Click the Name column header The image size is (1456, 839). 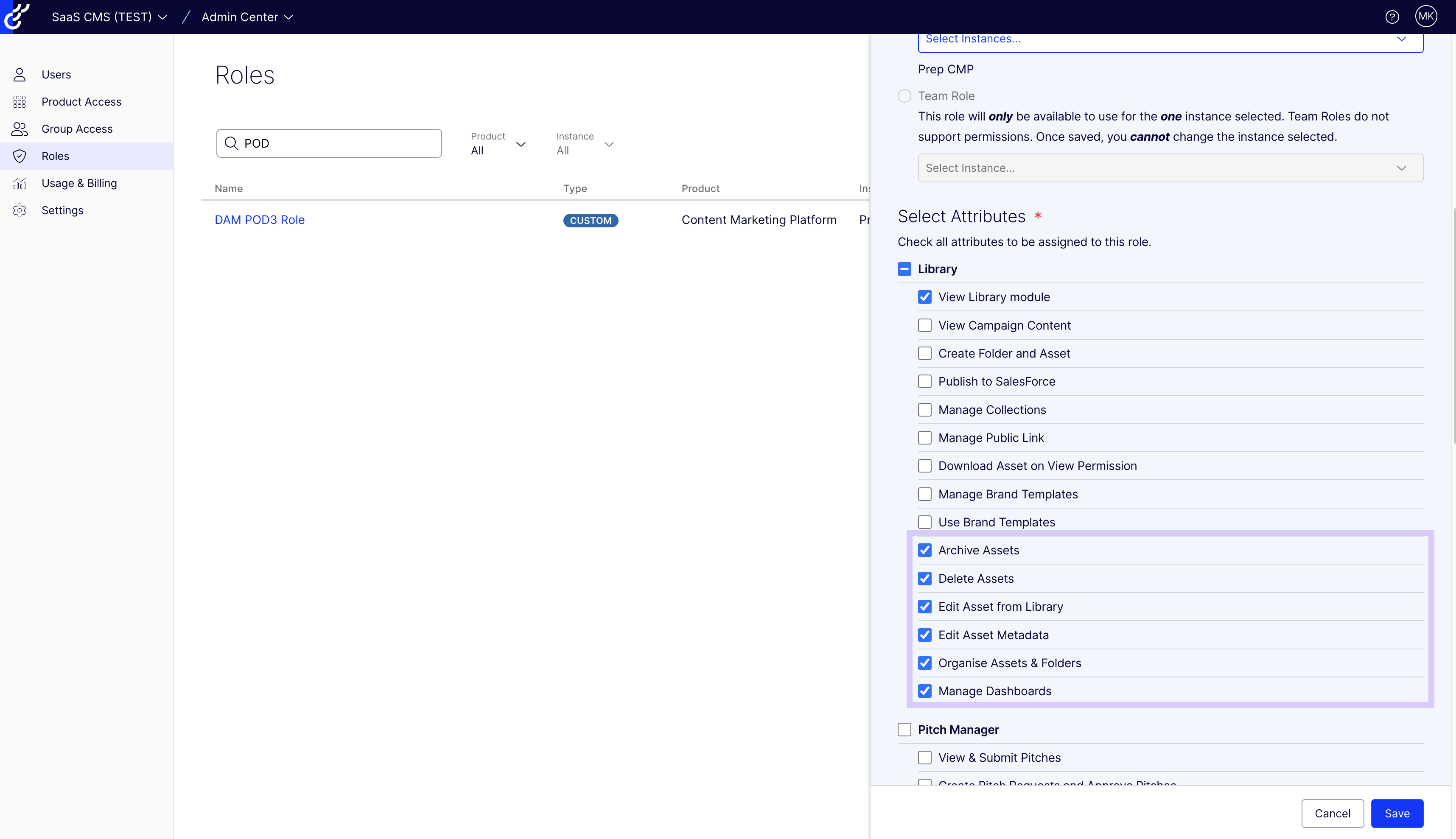click(x=229, y=188)
